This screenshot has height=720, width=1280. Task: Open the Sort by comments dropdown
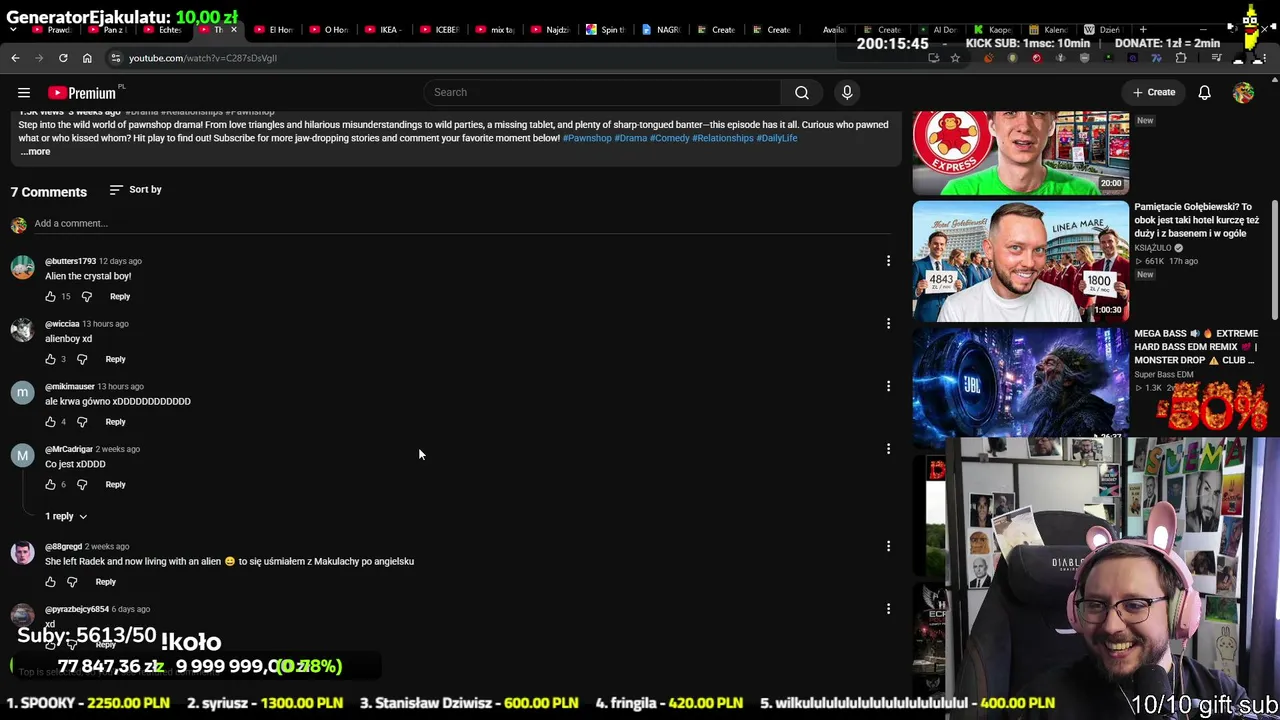pyautogui.click(x=135, y=190)
